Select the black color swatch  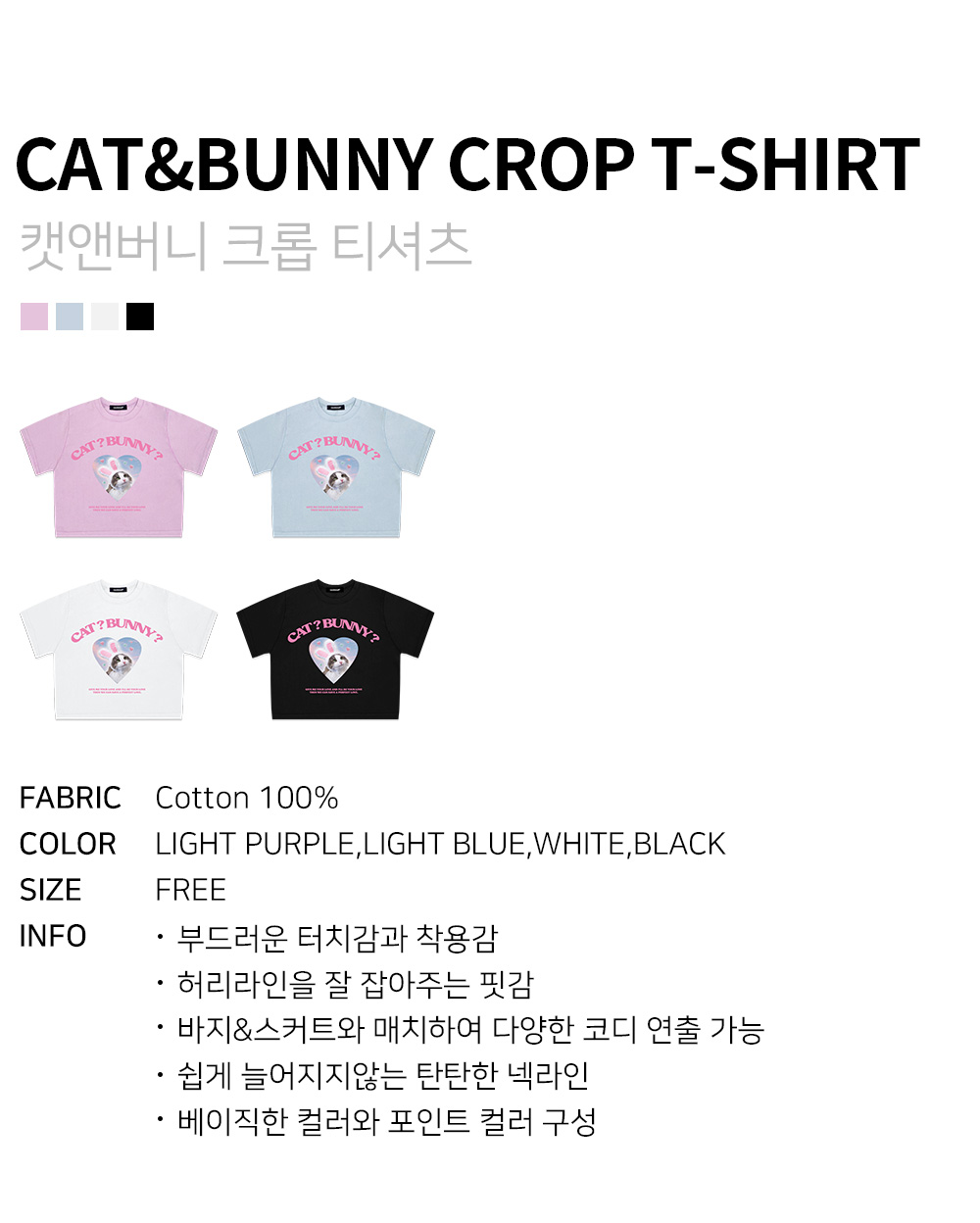(x=140, y=317)
